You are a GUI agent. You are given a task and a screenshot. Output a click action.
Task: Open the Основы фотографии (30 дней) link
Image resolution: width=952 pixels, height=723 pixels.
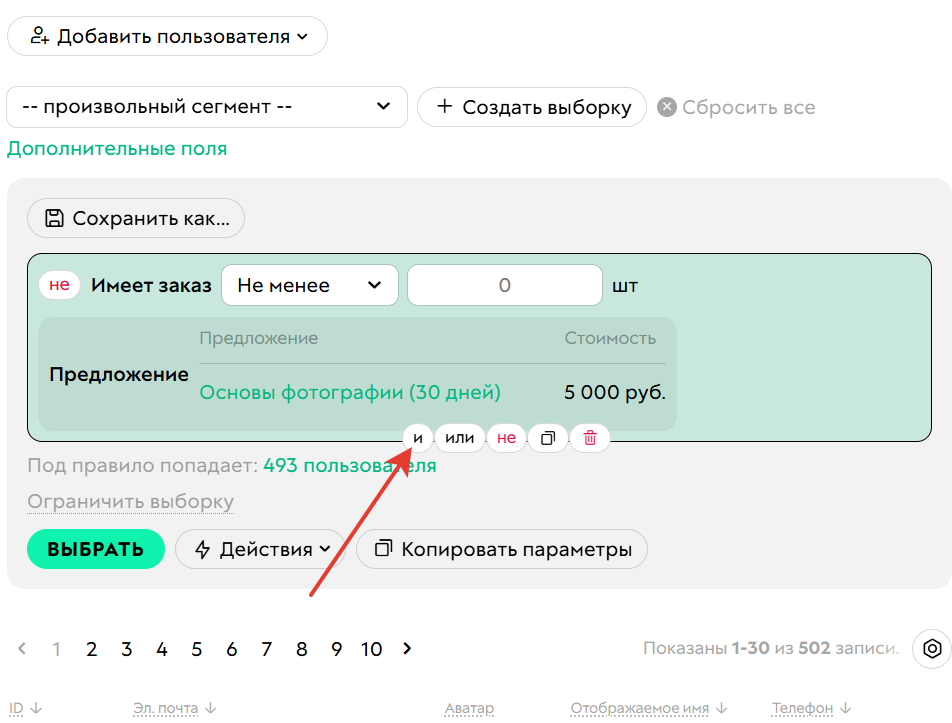(x=349, y=392)
